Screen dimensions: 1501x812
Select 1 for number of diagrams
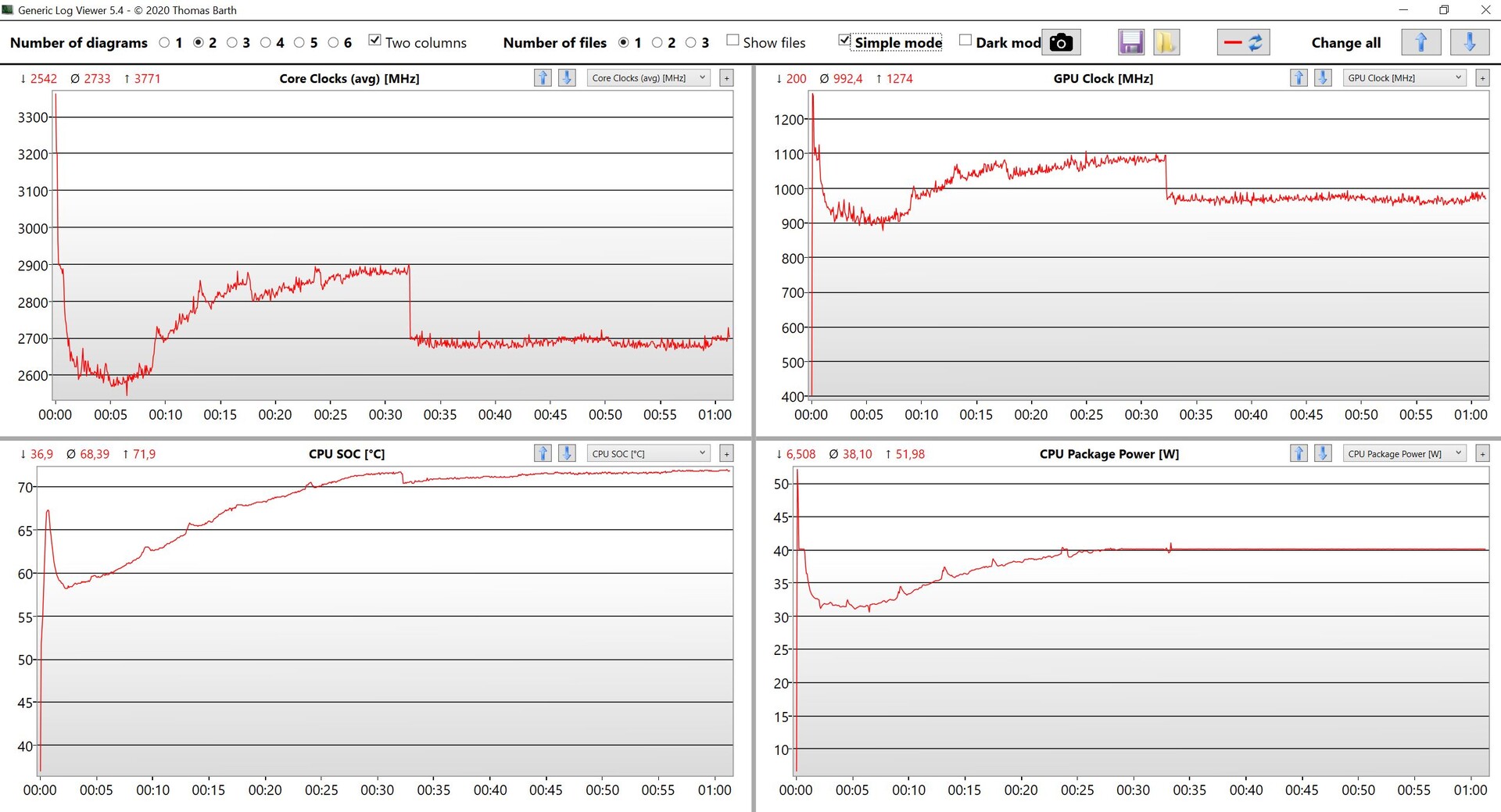click(164, 43)
